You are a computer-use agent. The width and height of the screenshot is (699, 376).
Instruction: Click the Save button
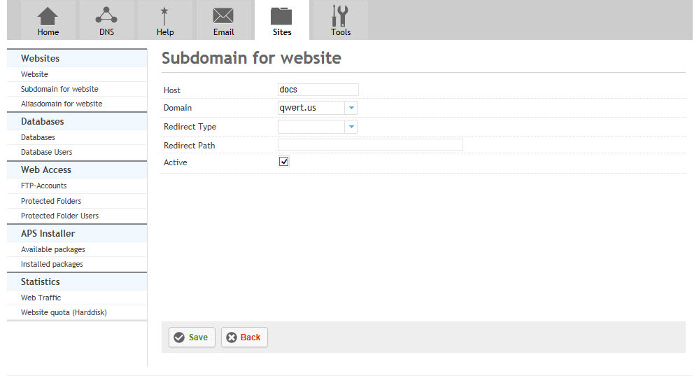[x=192, y=337]
